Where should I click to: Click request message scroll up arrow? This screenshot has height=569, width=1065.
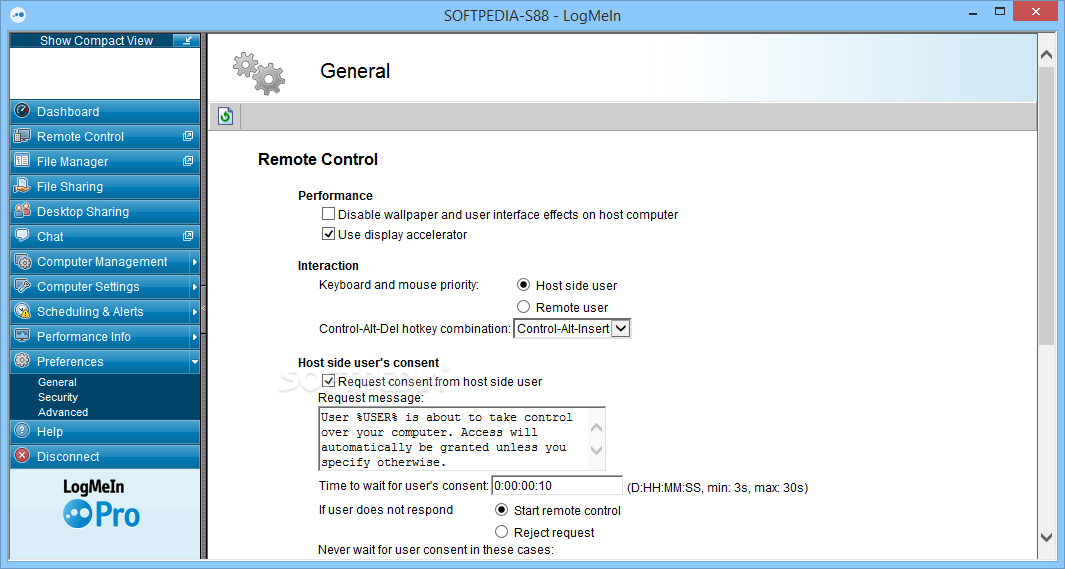[596, 428]
